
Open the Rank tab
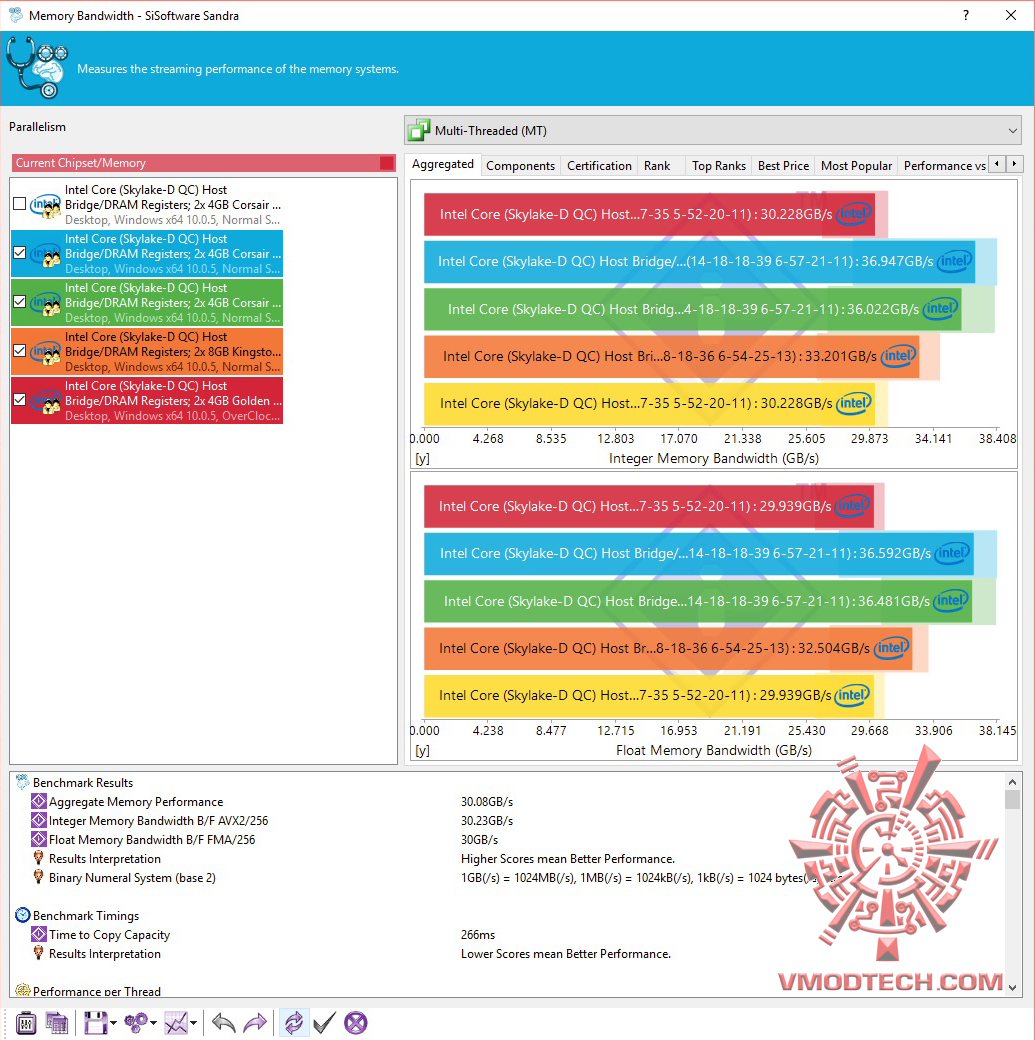657,166
